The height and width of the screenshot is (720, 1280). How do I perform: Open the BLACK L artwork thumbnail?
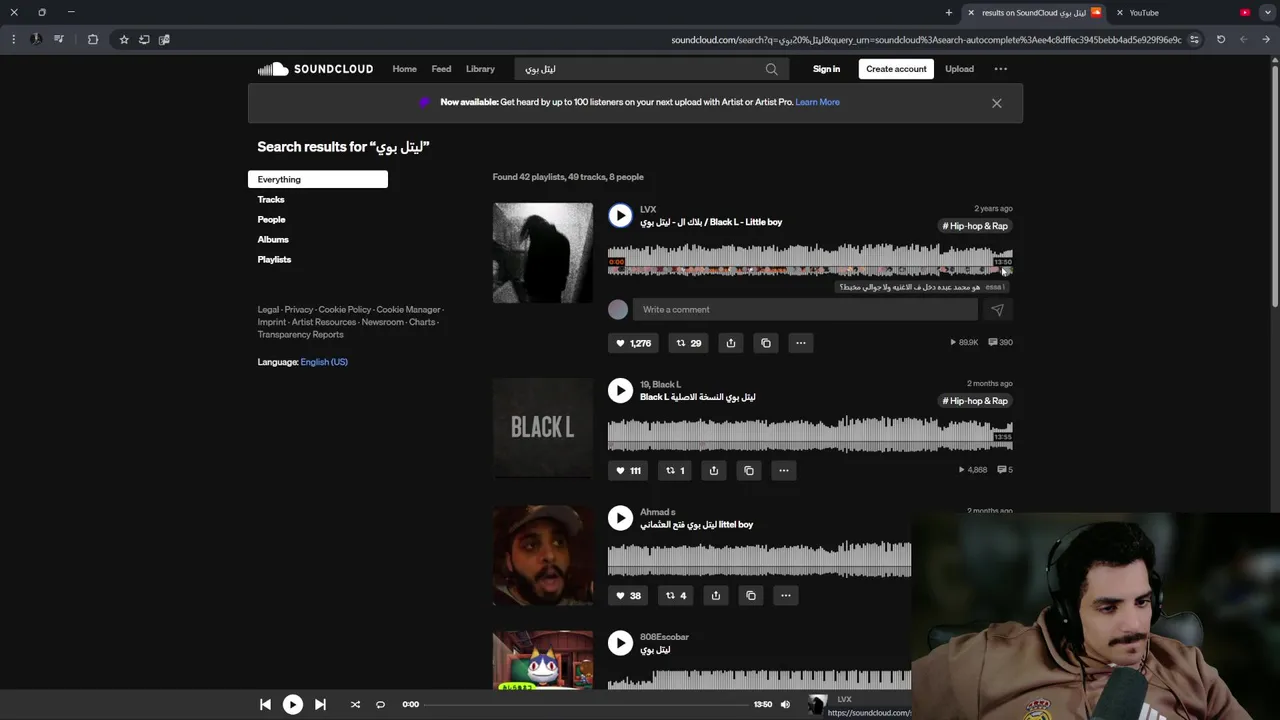click(542, 428)
